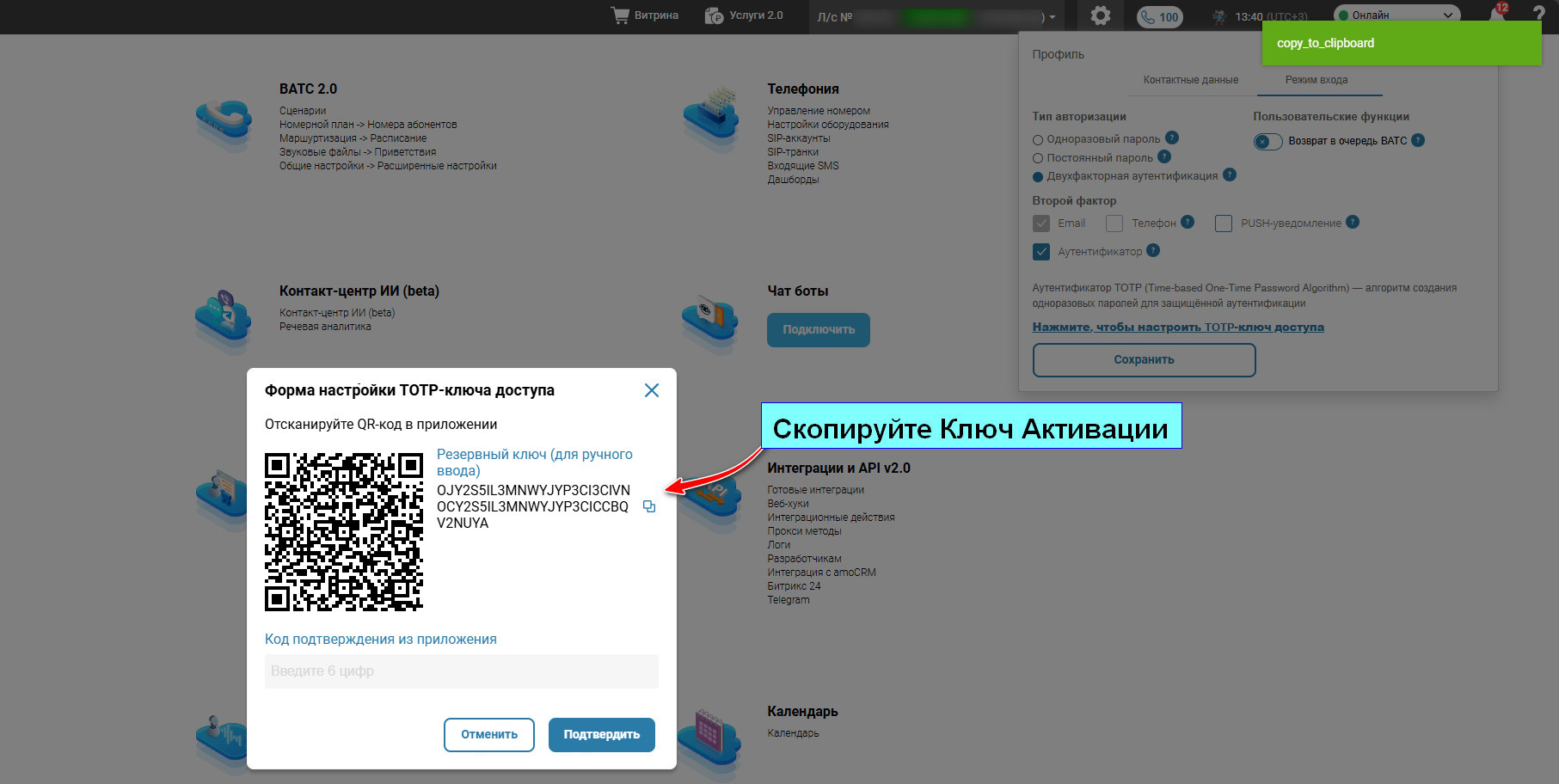Open Номерной план -> Номера абонентов
The width and height of the screenshot is (1559, 784).
[x=368, y=125]
